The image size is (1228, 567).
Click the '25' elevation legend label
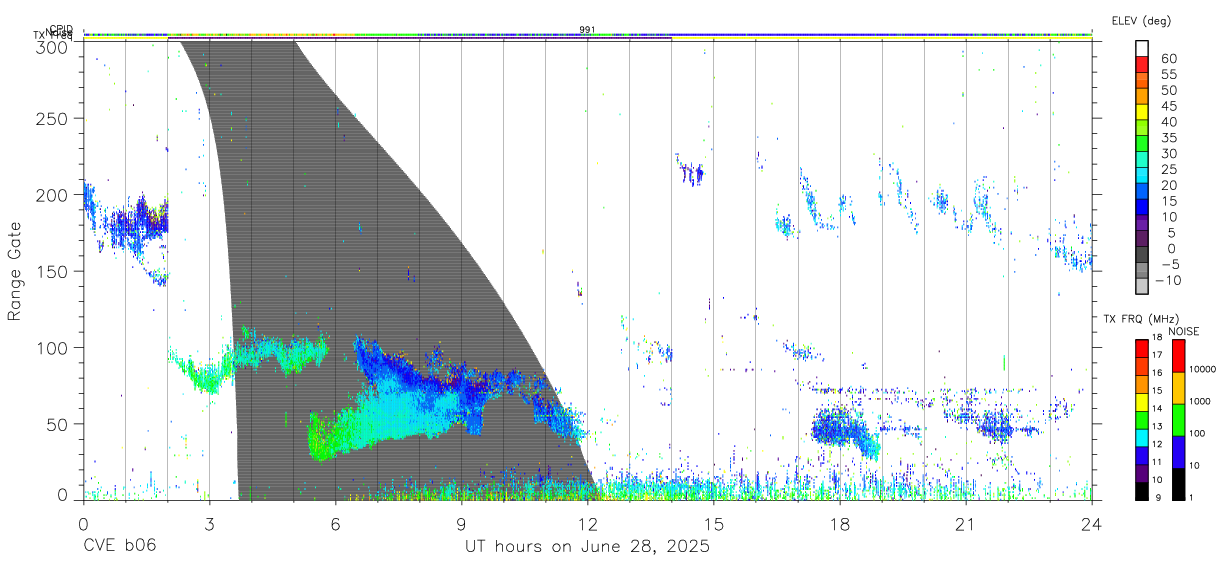coord(1168,169)
